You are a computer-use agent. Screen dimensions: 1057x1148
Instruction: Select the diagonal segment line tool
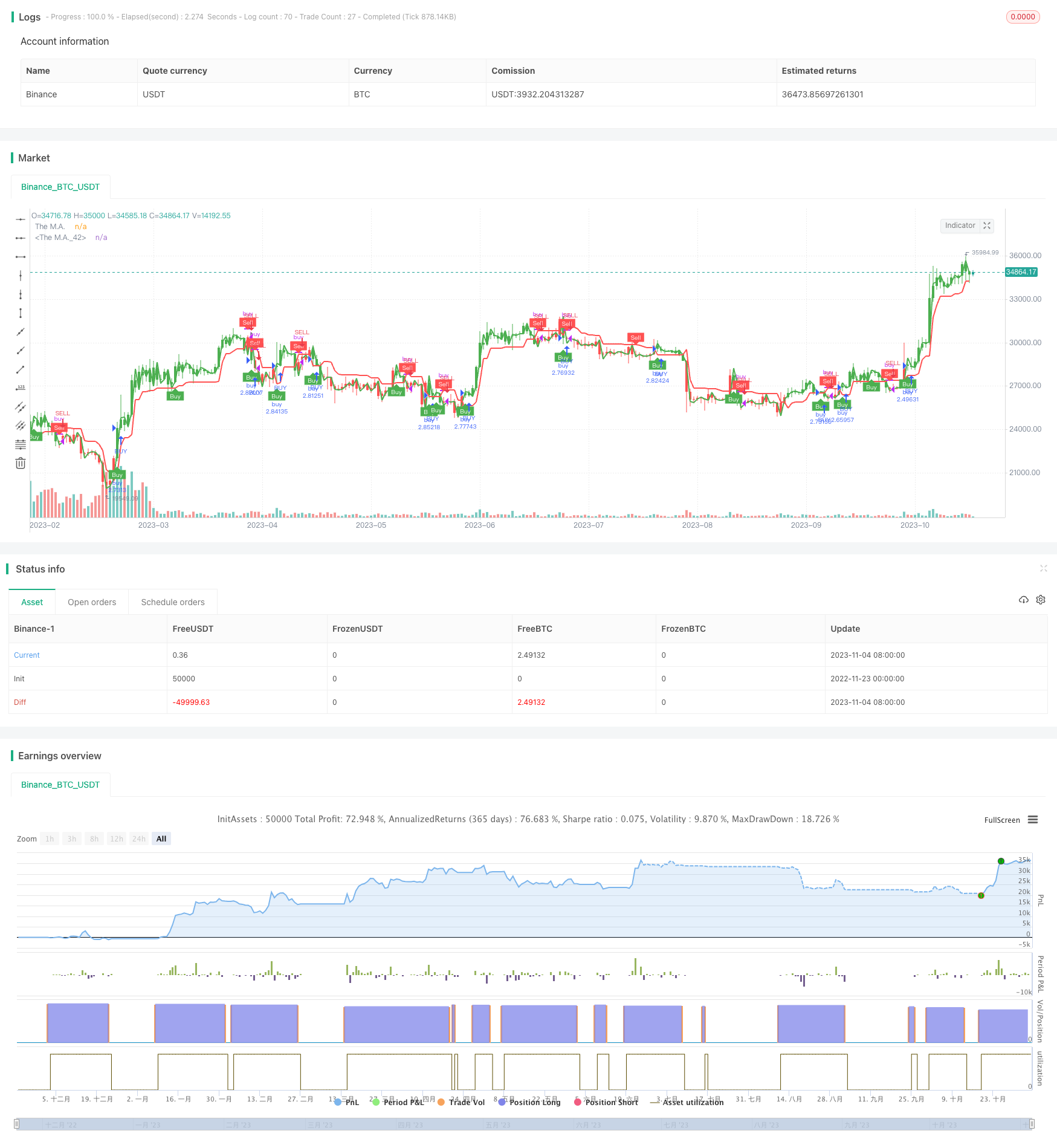(x=21, y=369)
